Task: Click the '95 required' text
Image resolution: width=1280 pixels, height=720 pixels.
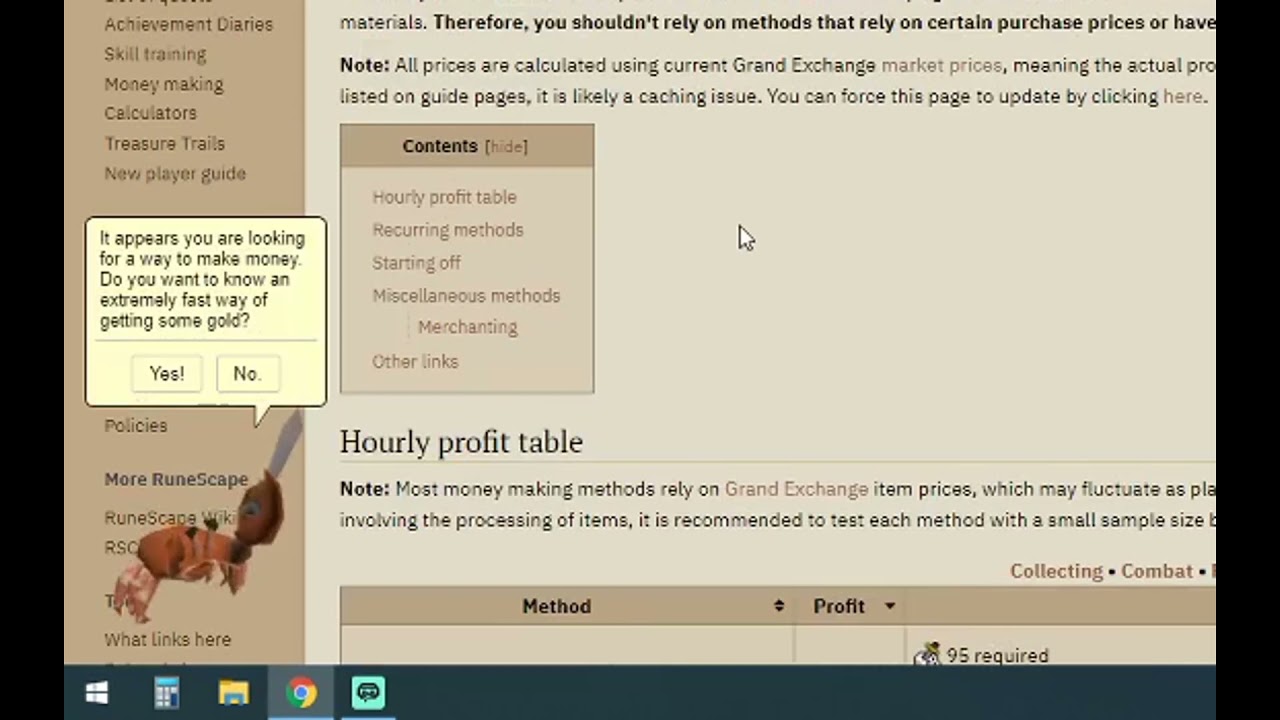Action: (x=997, y=656)
